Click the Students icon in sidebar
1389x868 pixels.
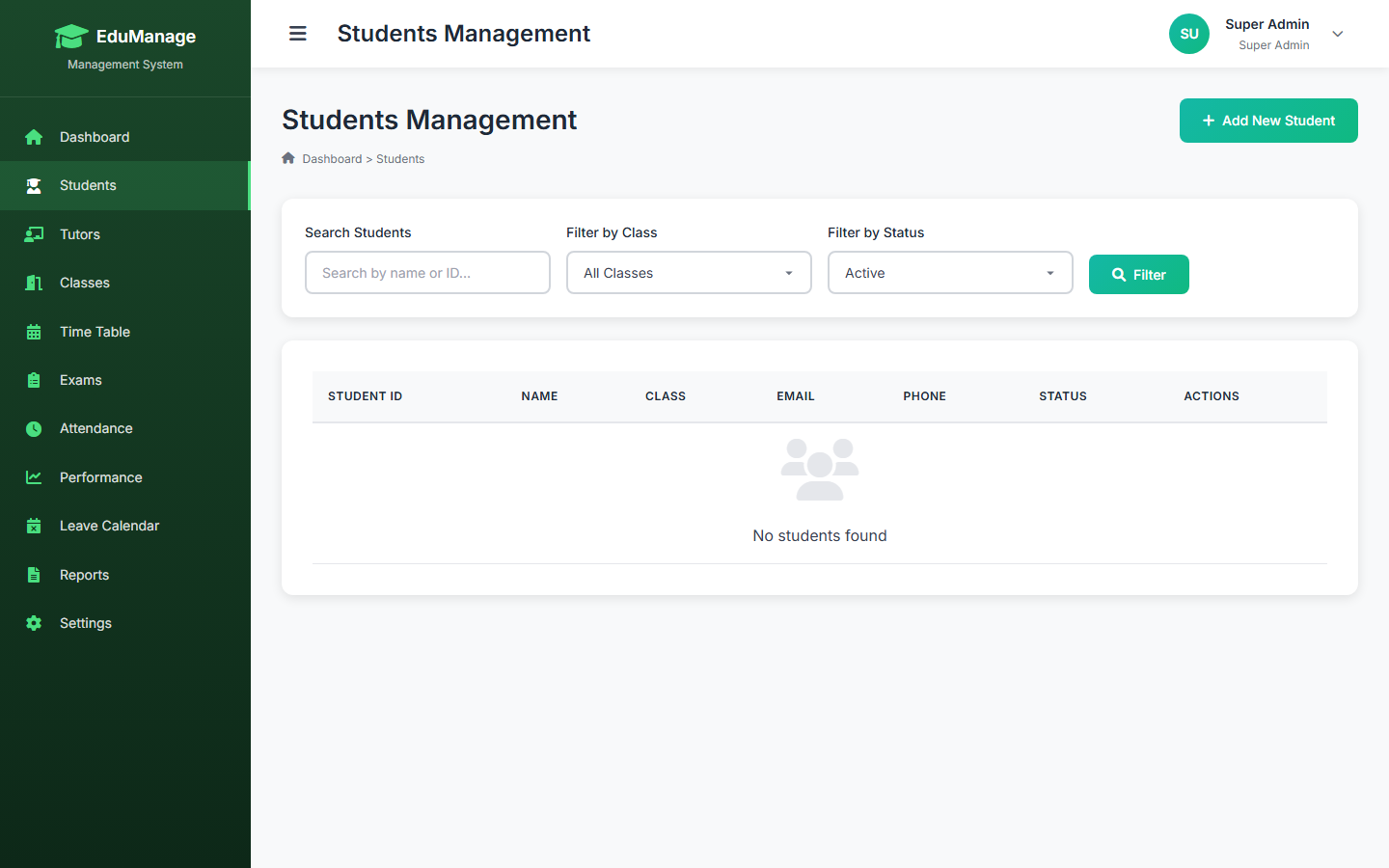[34, 185]
